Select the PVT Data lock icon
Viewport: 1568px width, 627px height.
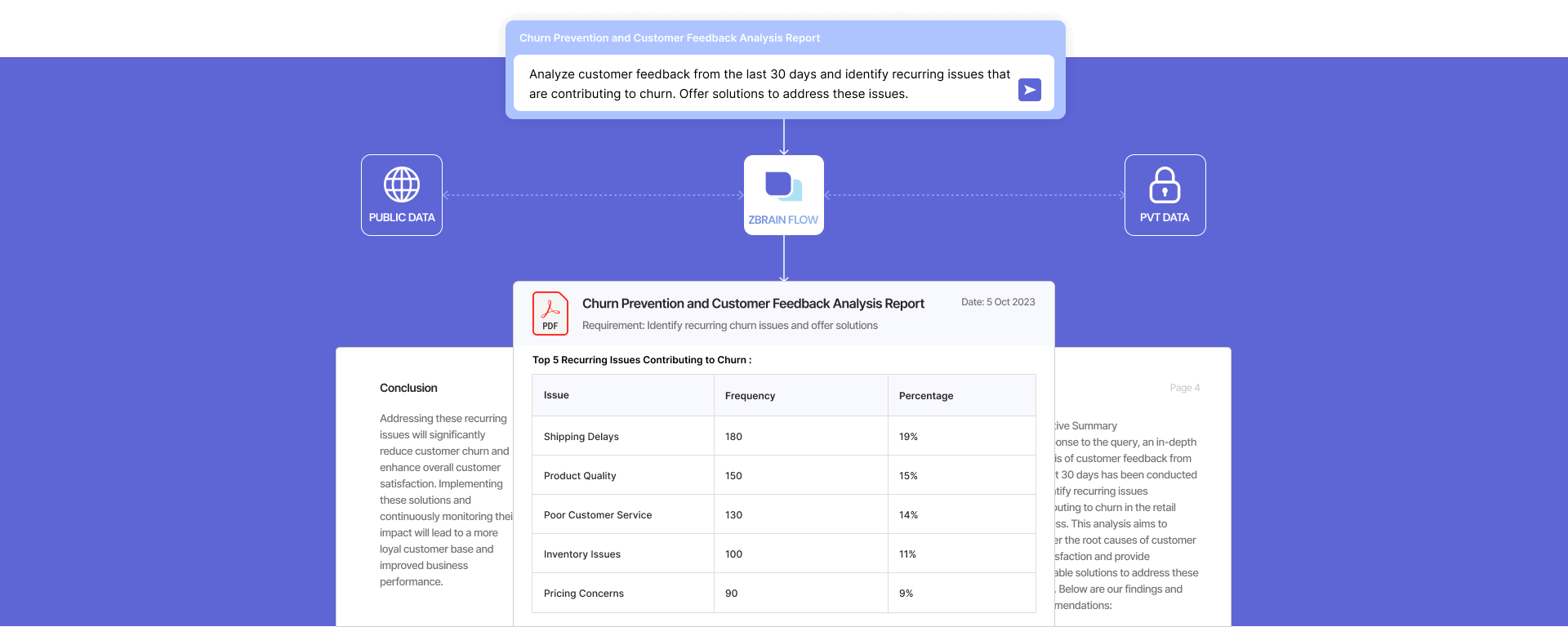point(1165,185)
